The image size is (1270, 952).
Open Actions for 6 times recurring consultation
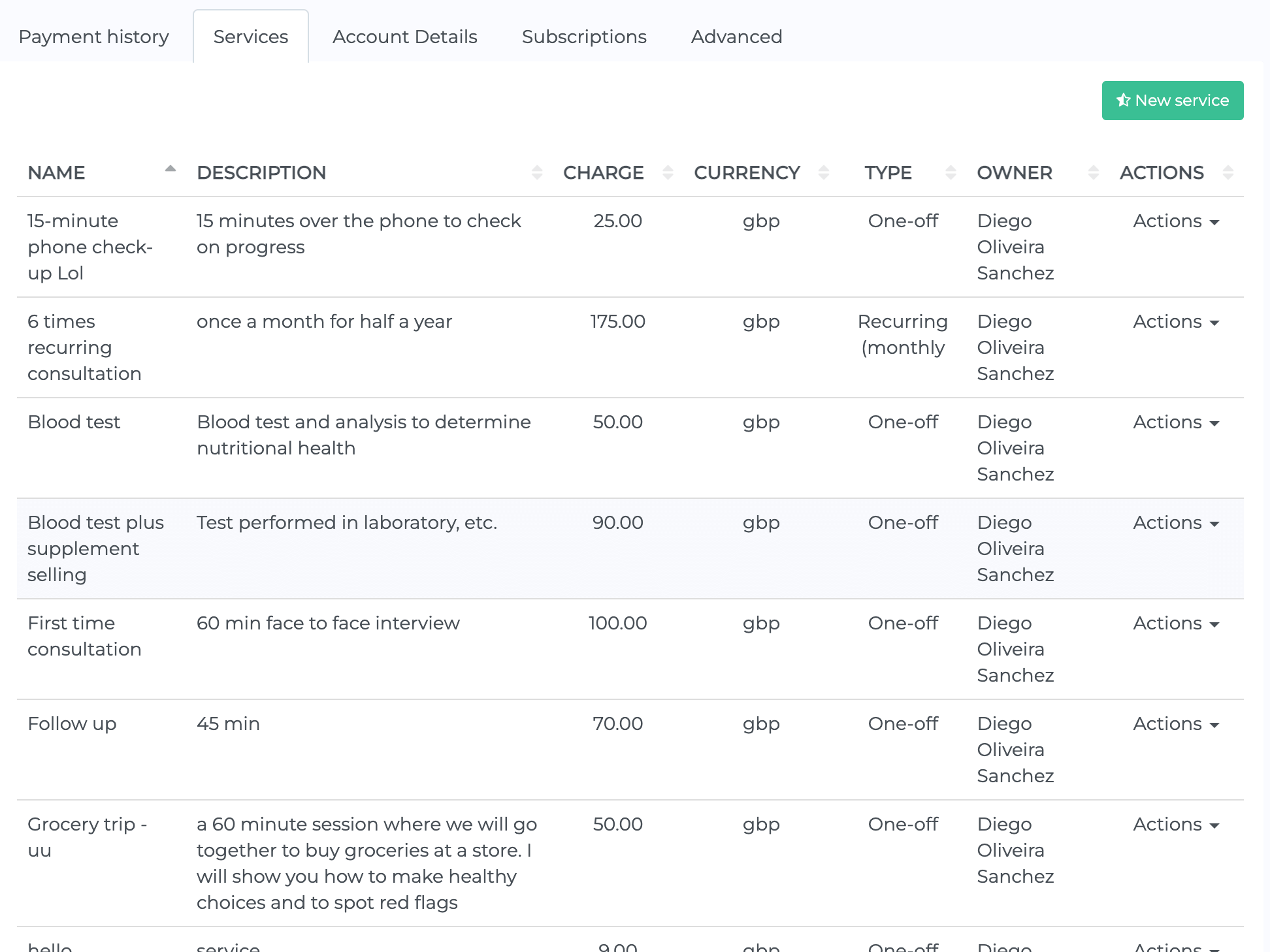[x=1175, y=322]
